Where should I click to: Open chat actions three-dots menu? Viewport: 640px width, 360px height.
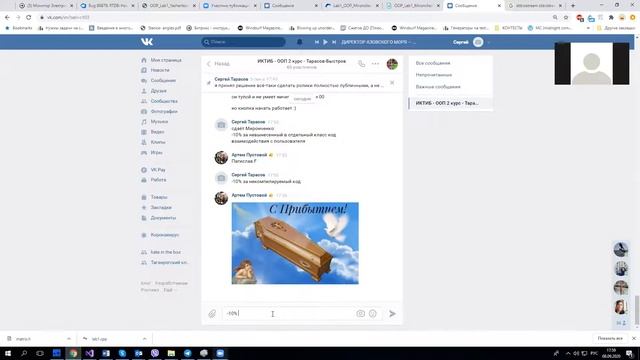coord(375,64)
